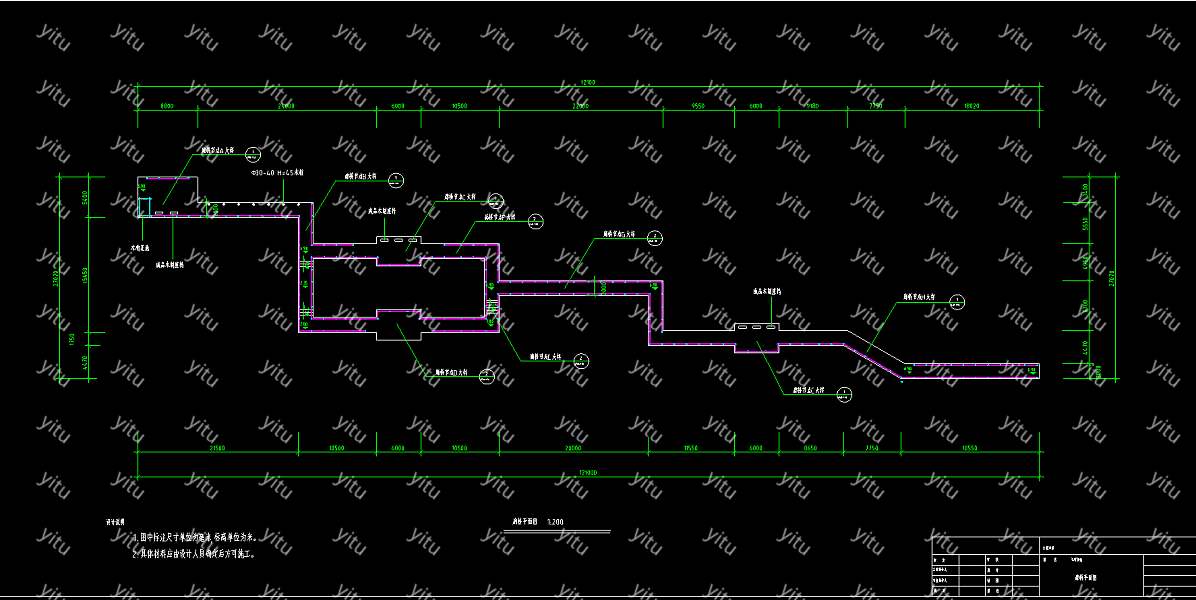This screenshot has height=600, width=1196.
Task: Select the top overall horizontal dimension text
Action: tap(588, 83)
